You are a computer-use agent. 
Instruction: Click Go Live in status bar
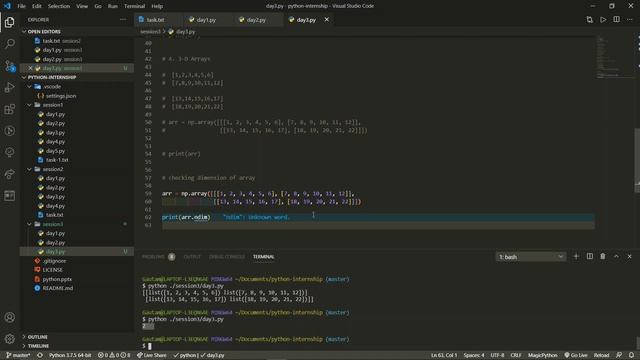[x=576, y=355]
